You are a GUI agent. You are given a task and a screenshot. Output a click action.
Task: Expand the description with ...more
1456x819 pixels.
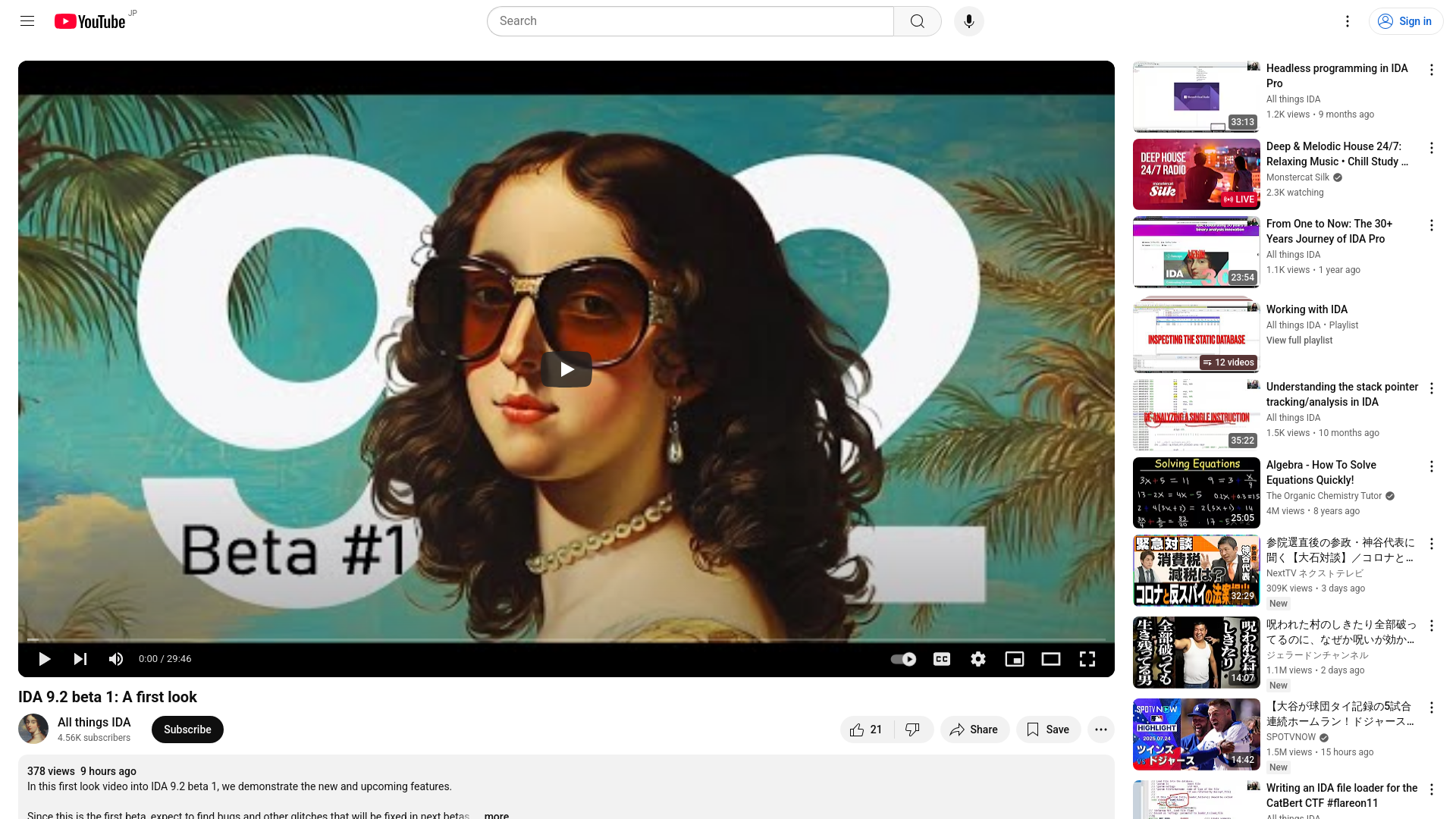(496, 815)
